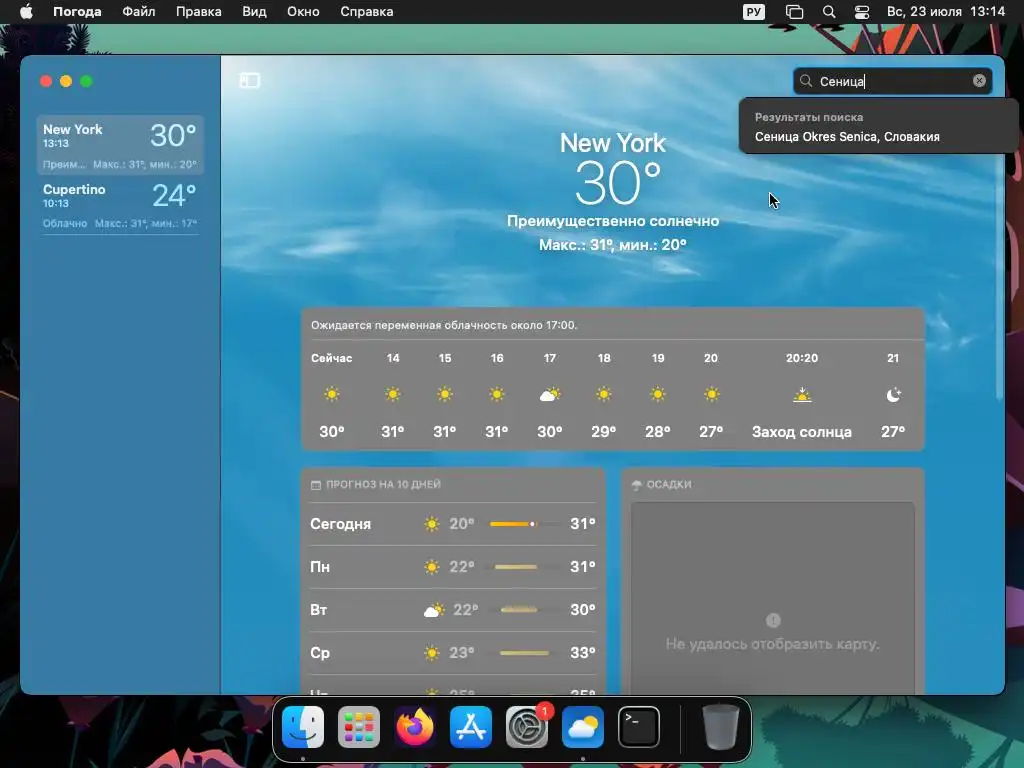
Task: Click the window's vertical scrollbar
Action: click(x=1000, y=281)
